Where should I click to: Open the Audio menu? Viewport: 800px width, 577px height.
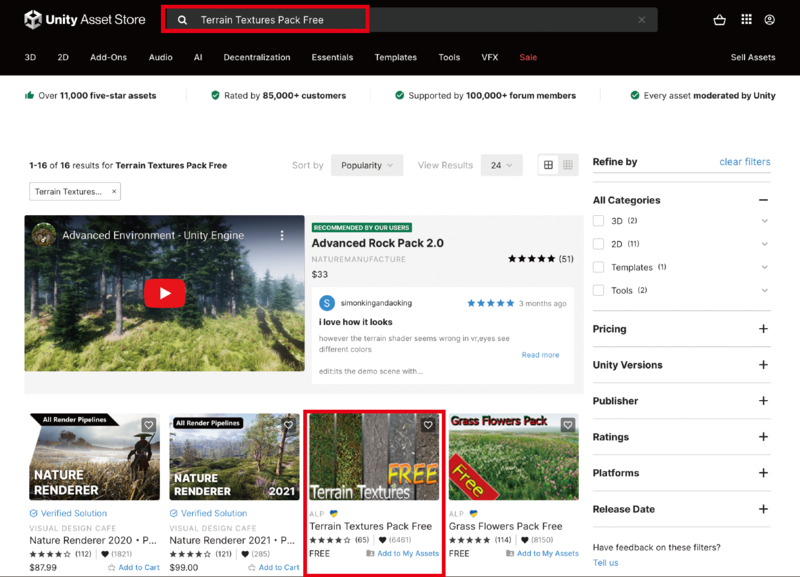[x=161, y=57]
